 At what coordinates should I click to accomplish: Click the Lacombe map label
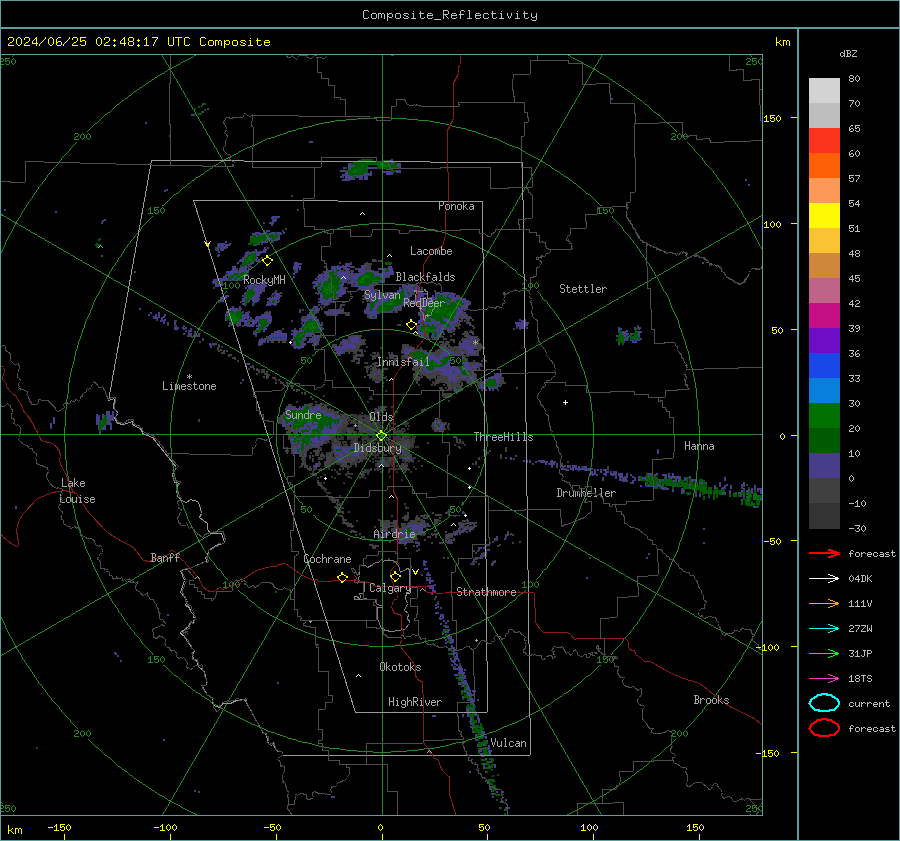pos(431,251)
